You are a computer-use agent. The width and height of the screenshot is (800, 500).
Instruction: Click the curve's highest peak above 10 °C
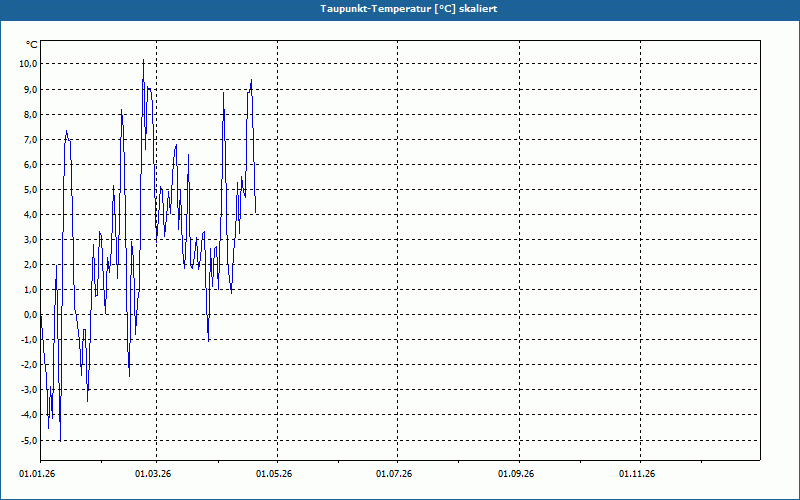tap(143, 60)
